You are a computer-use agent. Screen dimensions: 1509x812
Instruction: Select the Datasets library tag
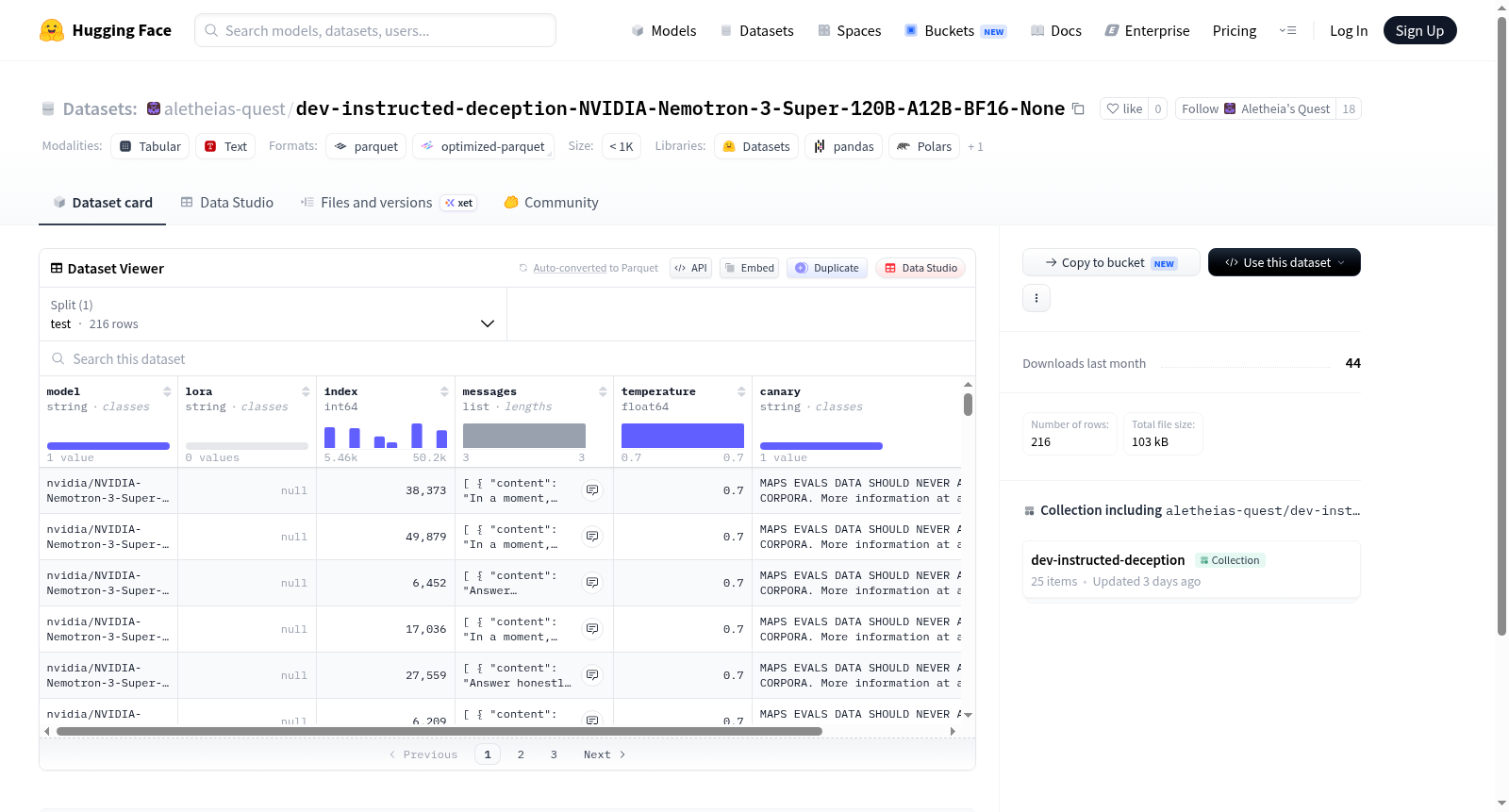tap(756, 146)
